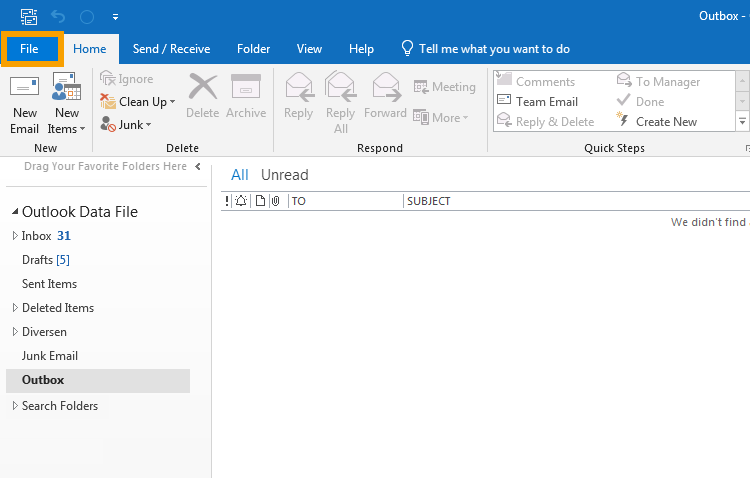Collapse the folder pane with the chevron
Screen dimensions: 750x478
pyautogui.click(x=198, y=166)
